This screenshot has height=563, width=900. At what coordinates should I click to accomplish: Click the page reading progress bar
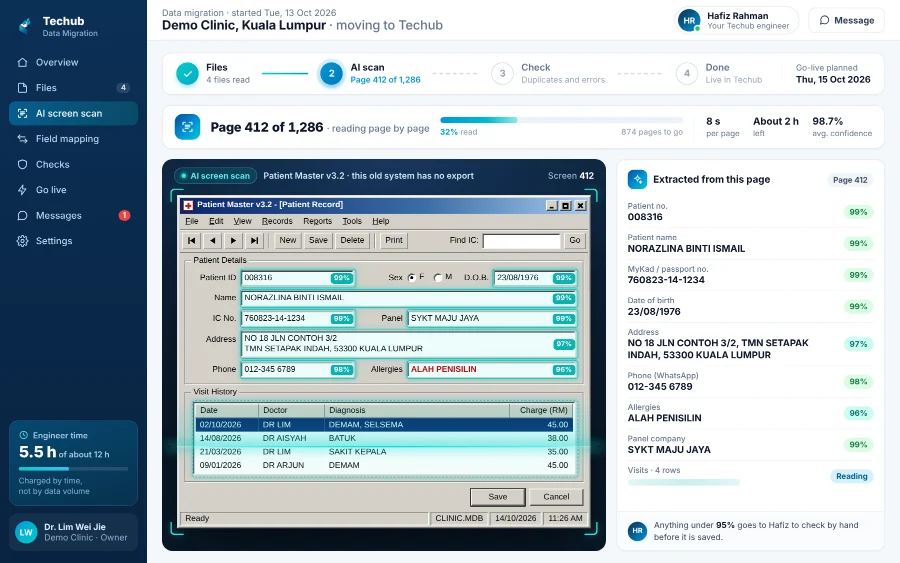[x=561, y=120]
